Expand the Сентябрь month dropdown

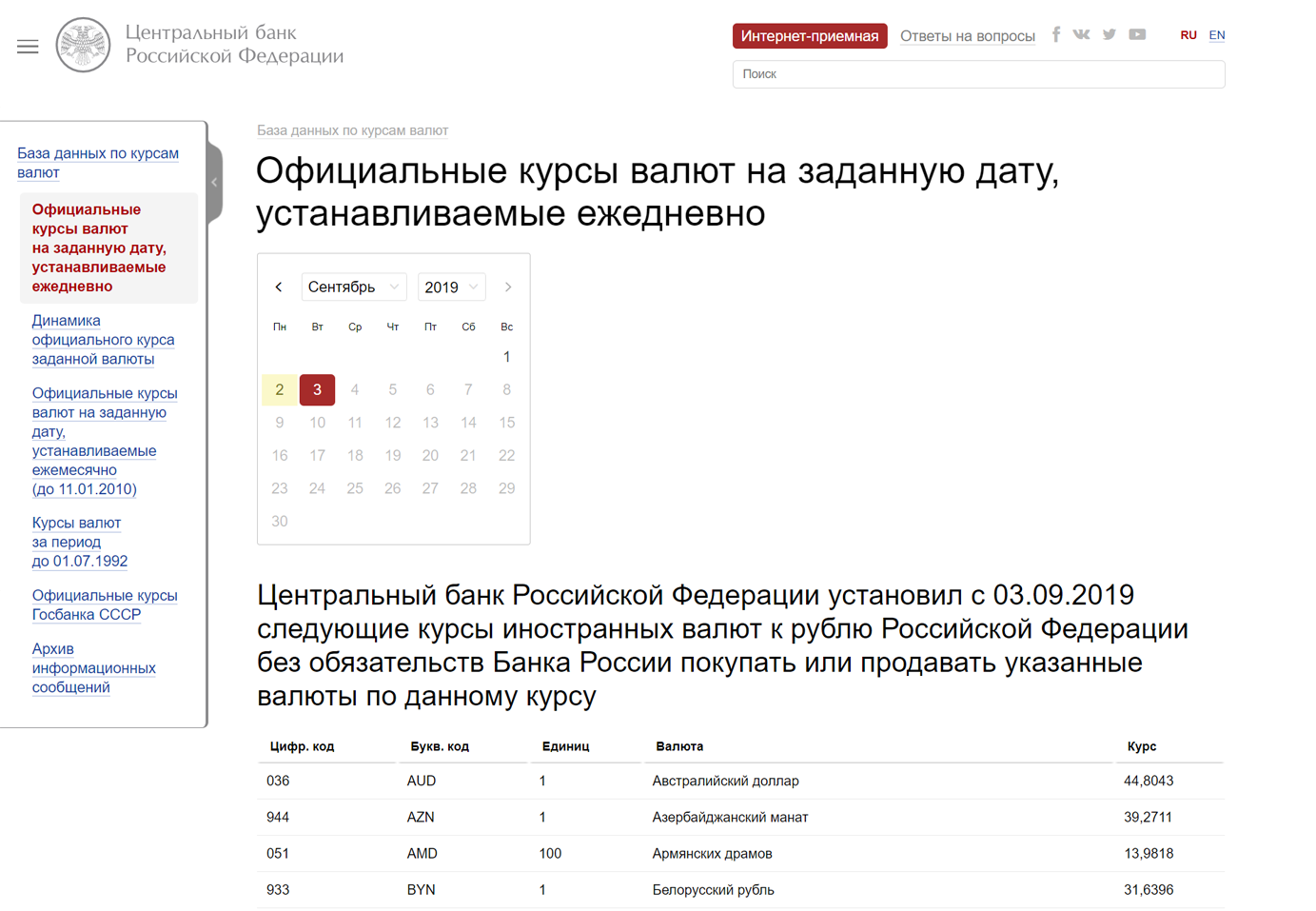coord(354,287)
